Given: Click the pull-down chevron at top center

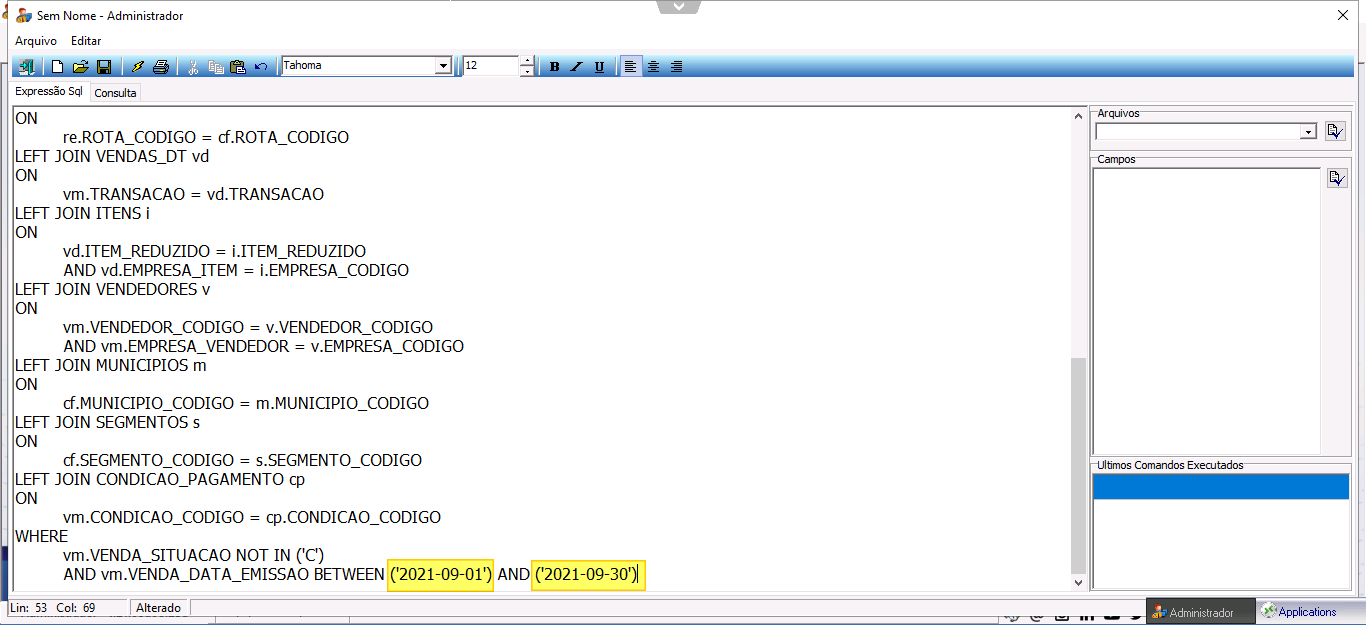Looking at the screenshot, I should click(679, 7).
